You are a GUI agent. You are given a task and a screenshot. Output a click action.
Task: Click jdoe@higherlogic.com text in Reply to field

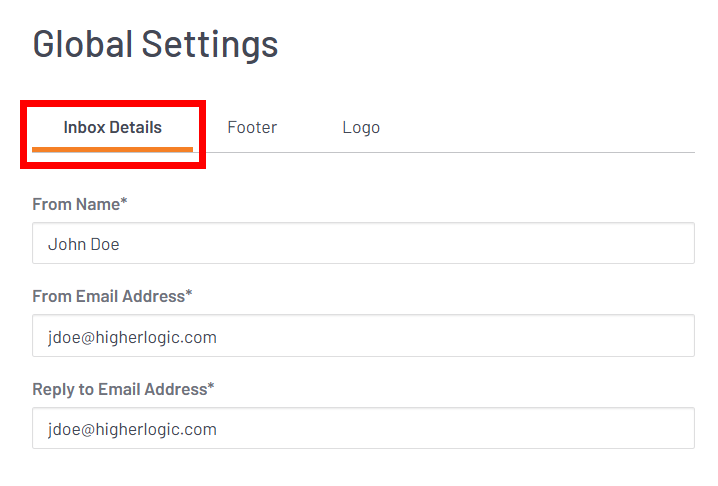(132, 430)
